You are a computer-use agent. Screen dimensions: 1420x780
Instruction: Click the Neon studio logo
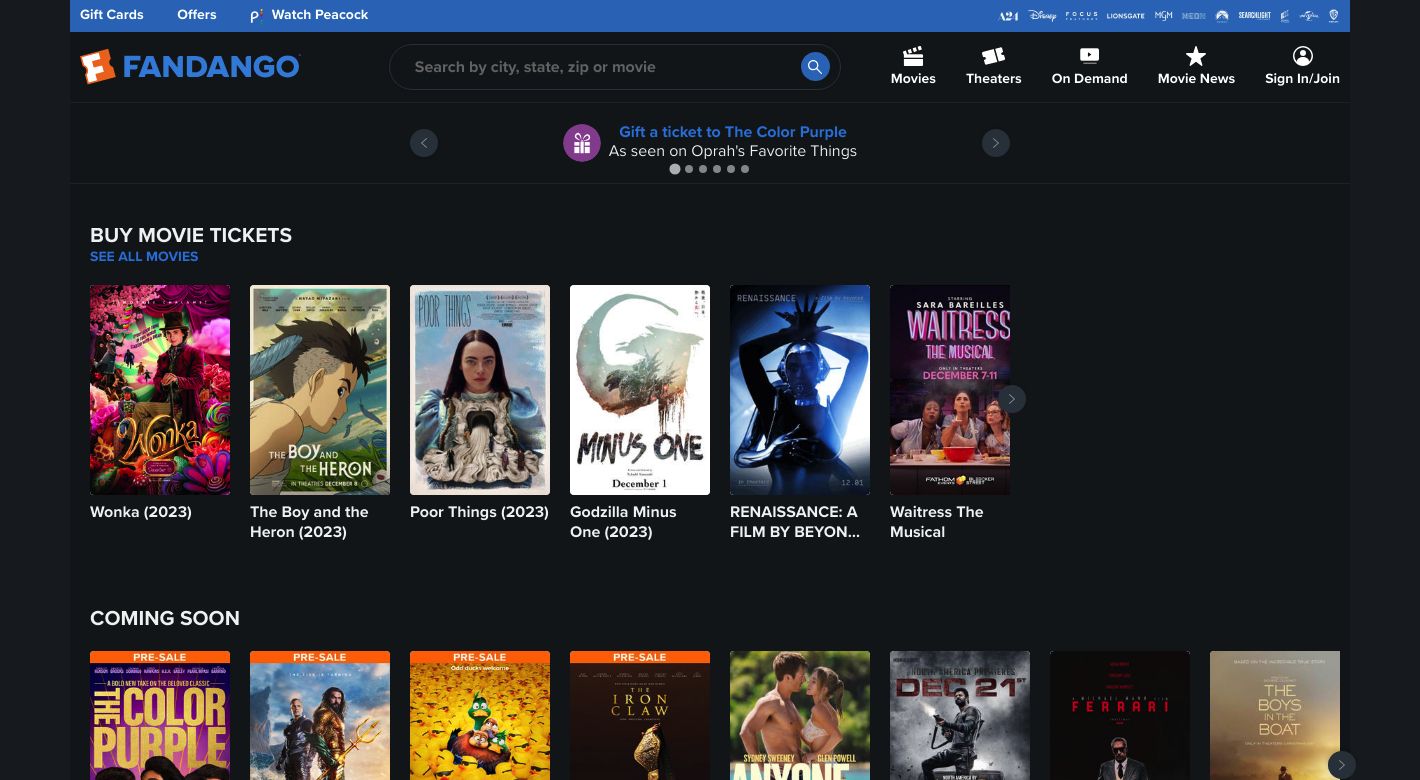click(x=1194, y=16)
